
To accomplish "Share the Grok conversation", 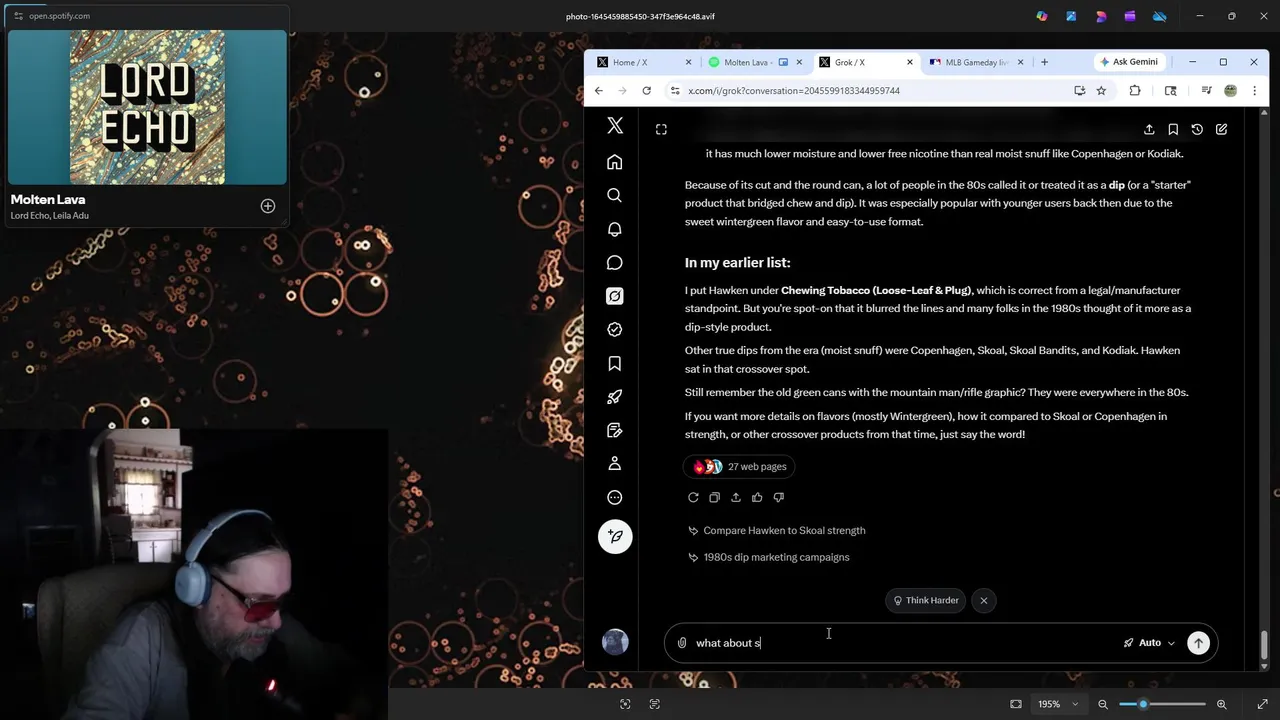I will 1149,129.
